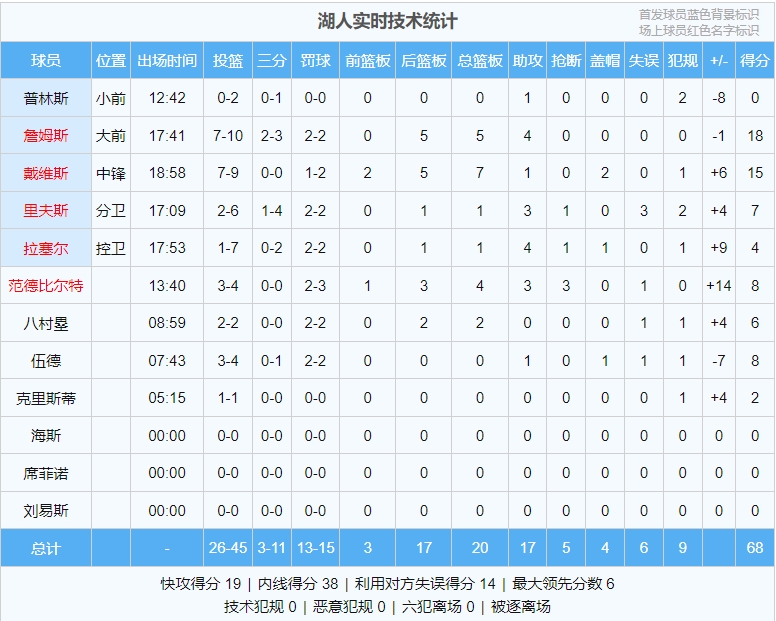Click the 被逐离场 summary text
Image resolution: width=776 pixels, height=621 pixels.
(x=521, y=607)
